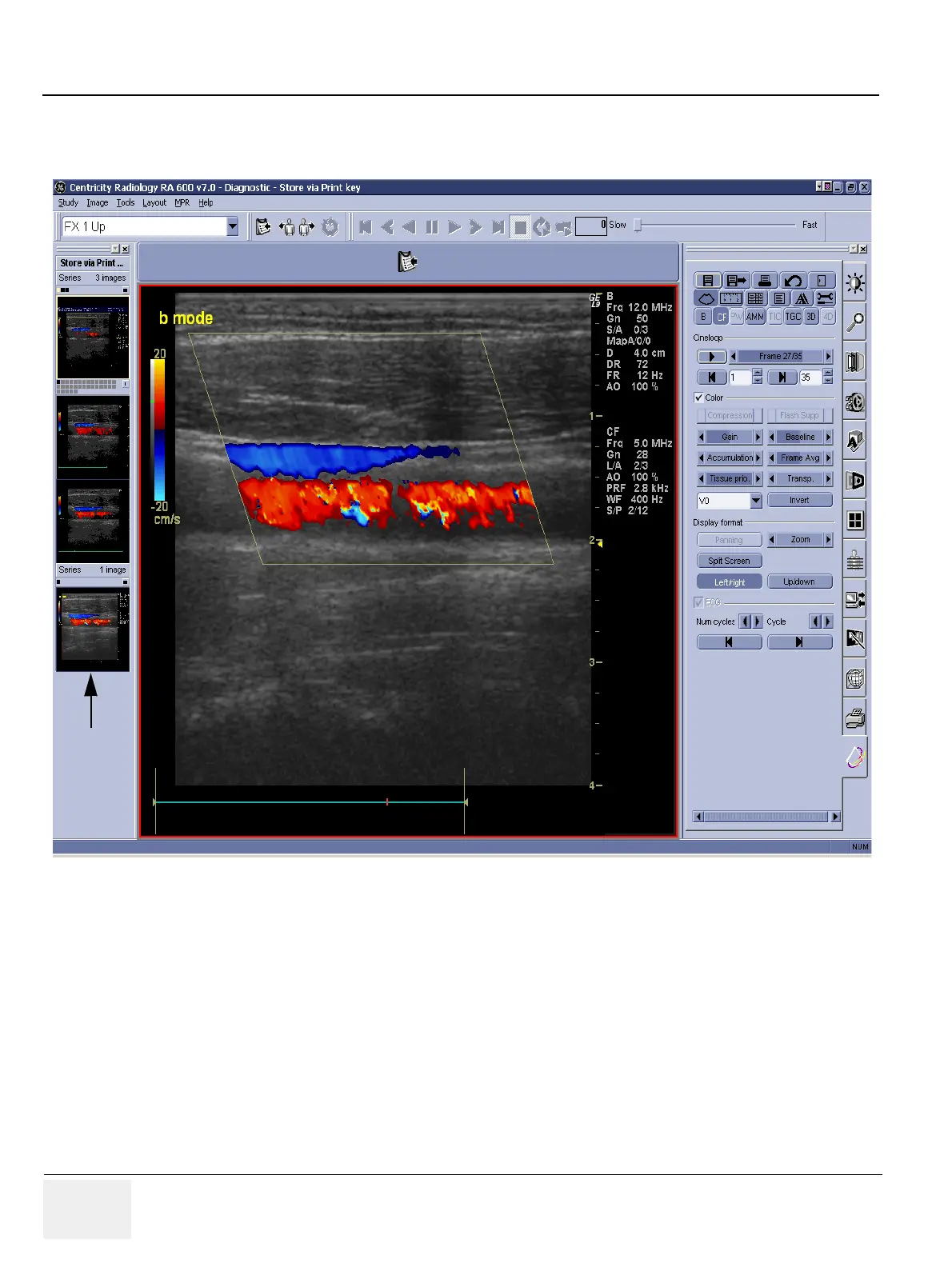
Task: Increase Tissue prio. with its right arrow
Action: click(x=758, y=479)
